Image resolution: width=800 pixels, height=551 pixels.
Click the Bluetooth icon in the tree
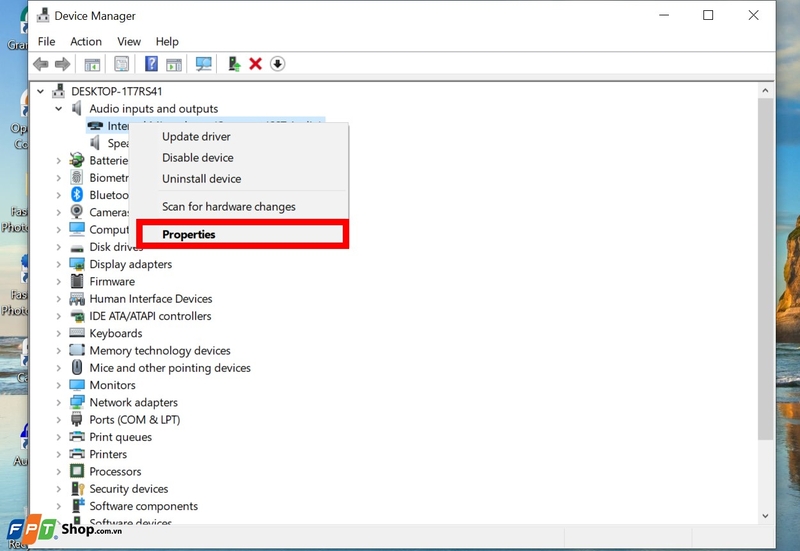[x=77, y=194]
